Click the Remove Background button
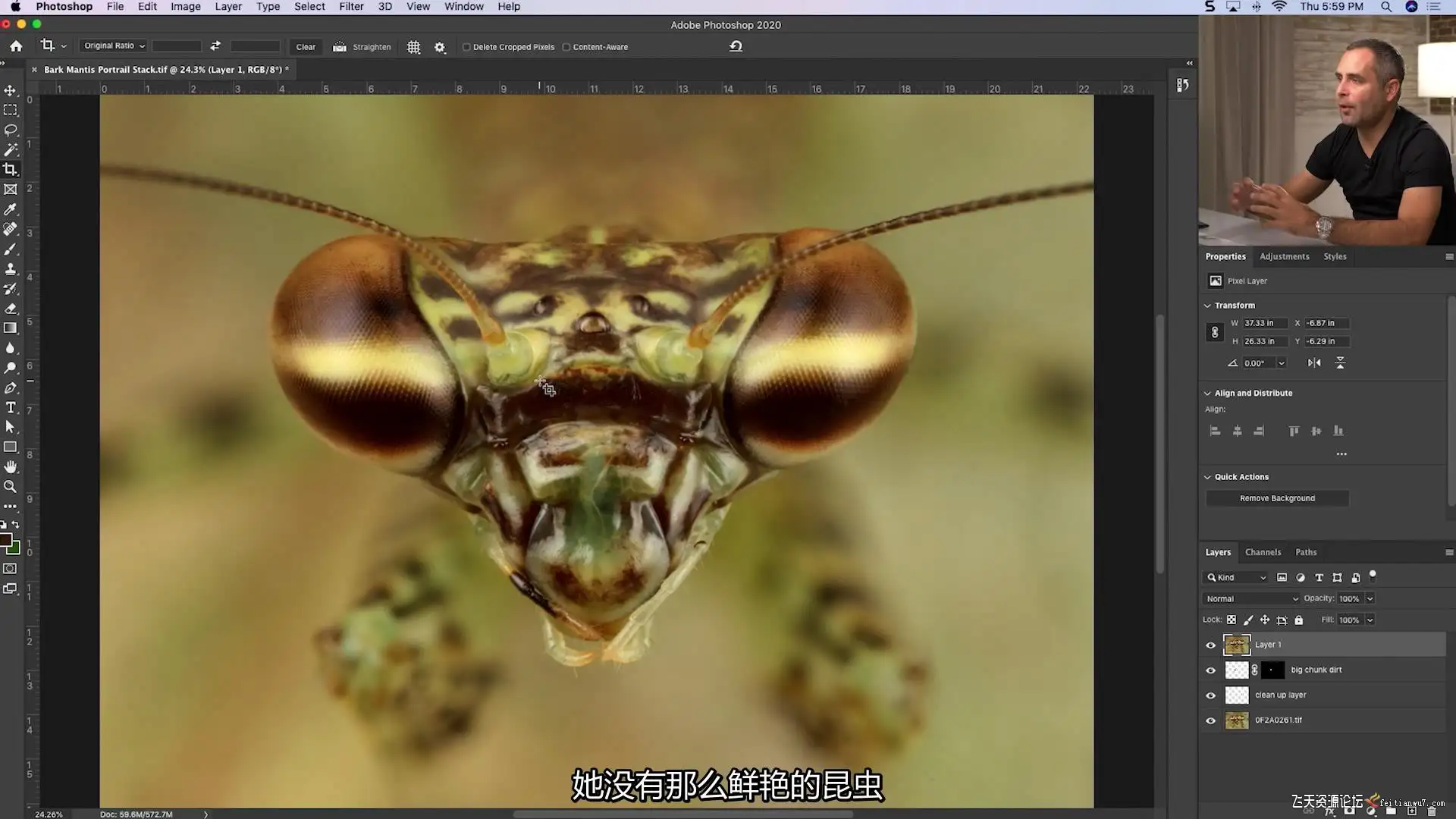This screenshot has height=819, width=1456. click(1277, 498)
